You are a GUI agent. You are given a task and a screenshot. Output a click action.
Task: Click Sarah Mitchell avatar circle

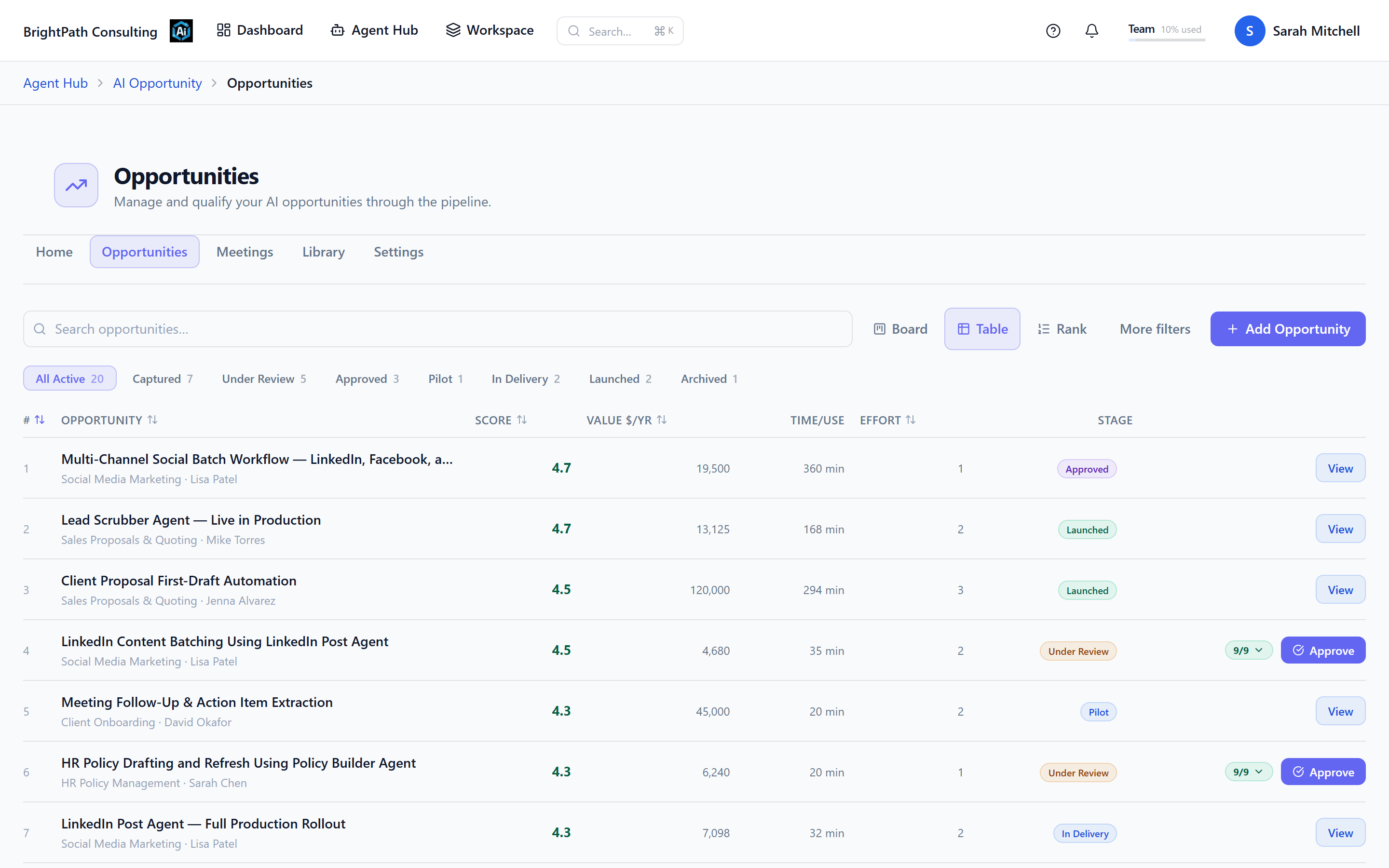(x=1250, y=31)
